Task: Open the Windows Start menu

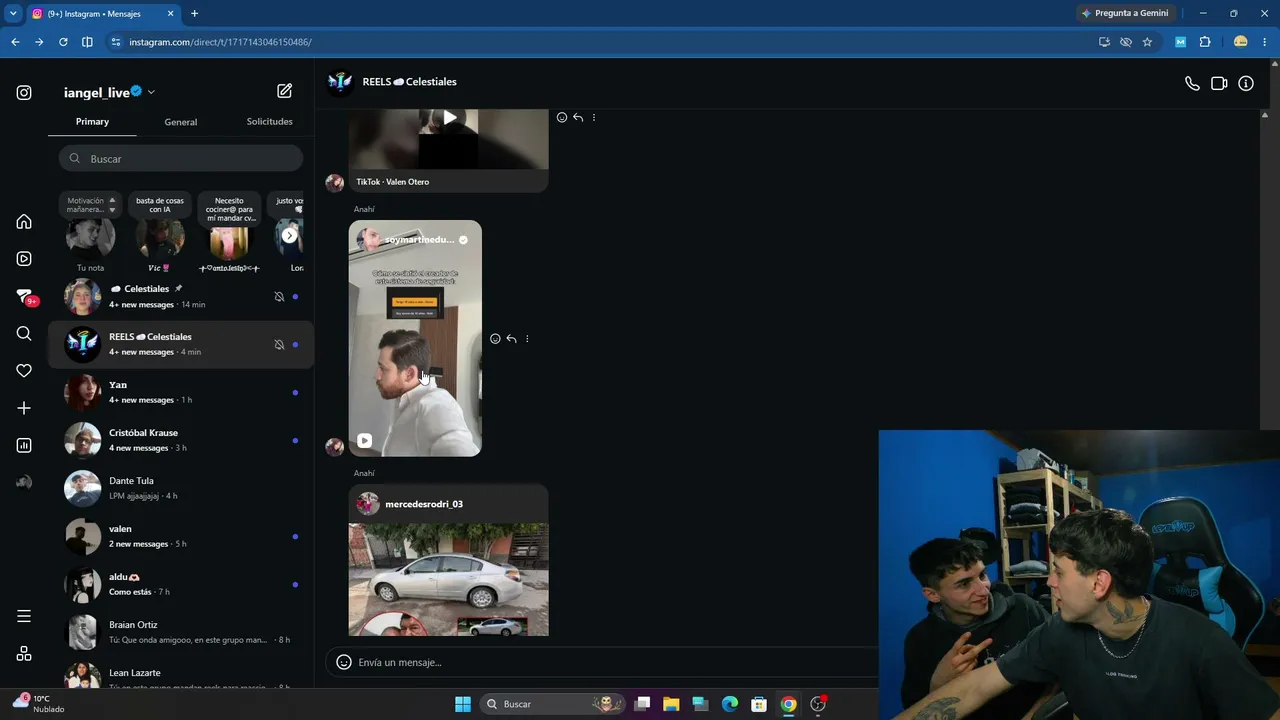Action: click(463, 704)
